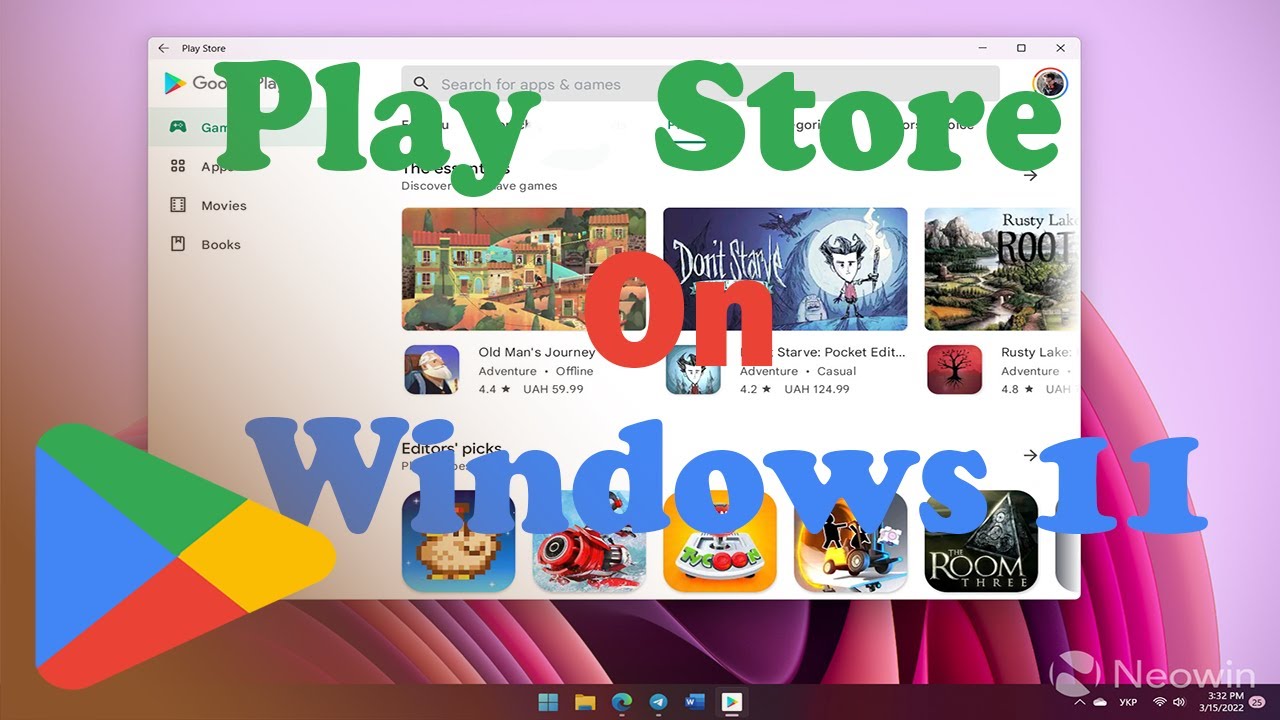
Task: Click the Don't Starve Pocket Edition app icon
Action: (692, 370)
